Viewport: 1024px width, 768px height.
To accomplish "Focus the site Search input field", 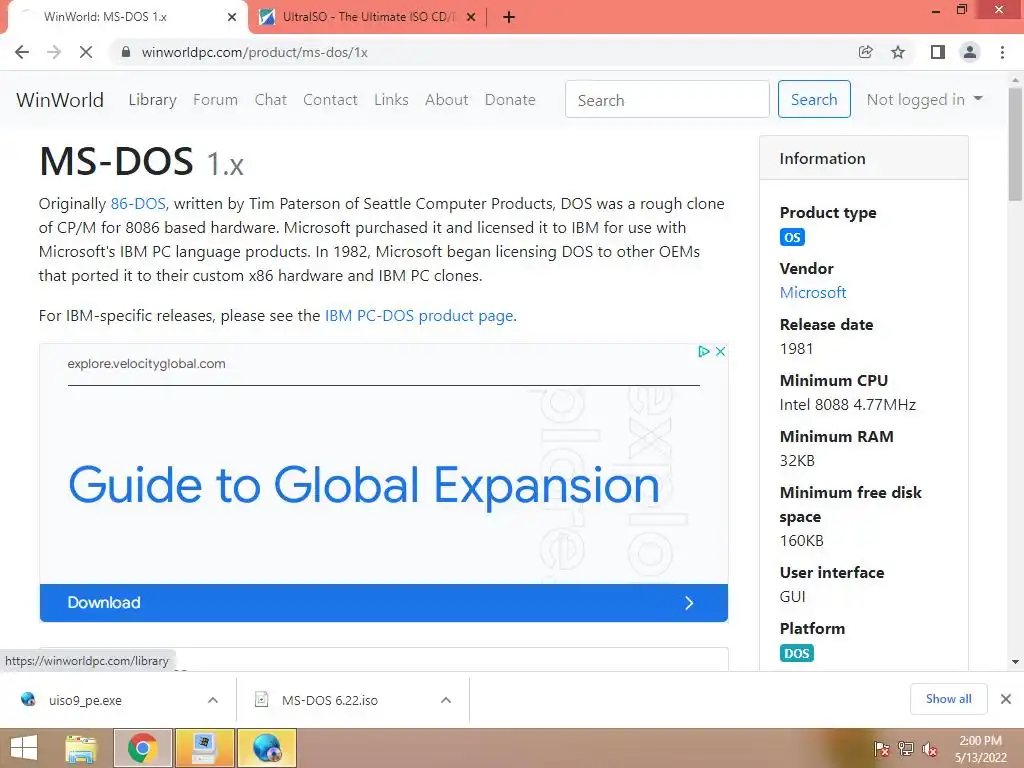I will point(667,99).
